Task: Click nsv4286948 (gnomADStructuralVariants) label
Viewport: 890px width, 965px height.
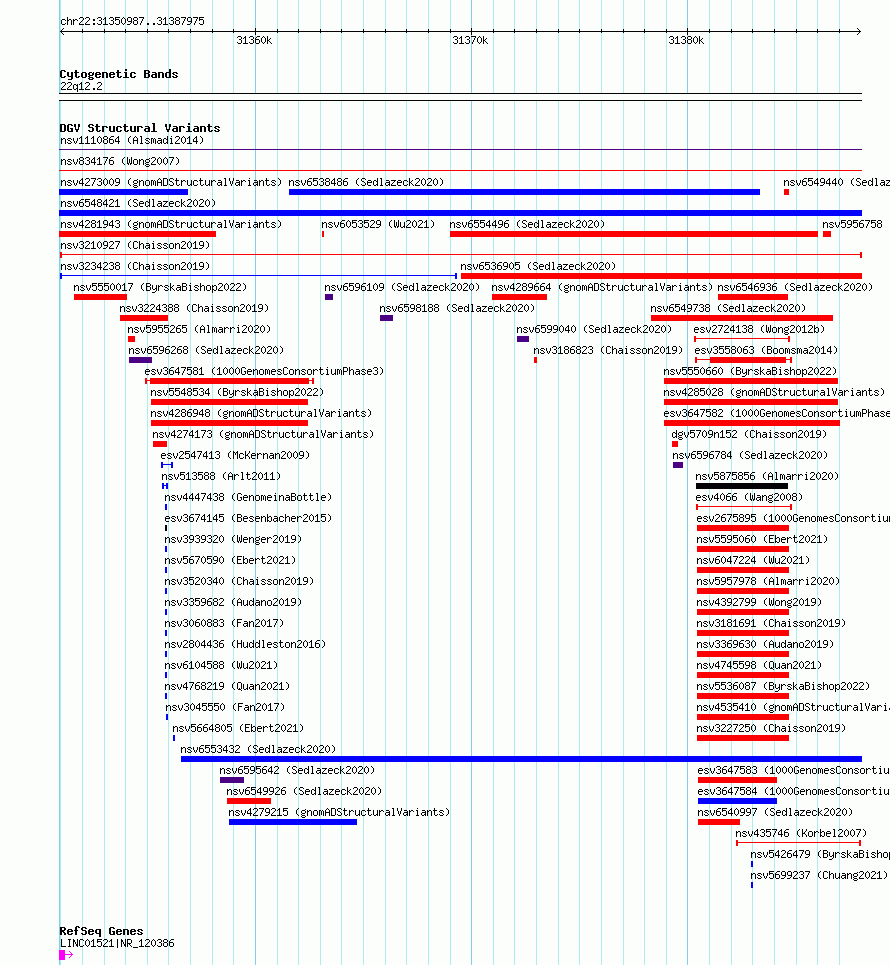Action: (x=261, y=413)
